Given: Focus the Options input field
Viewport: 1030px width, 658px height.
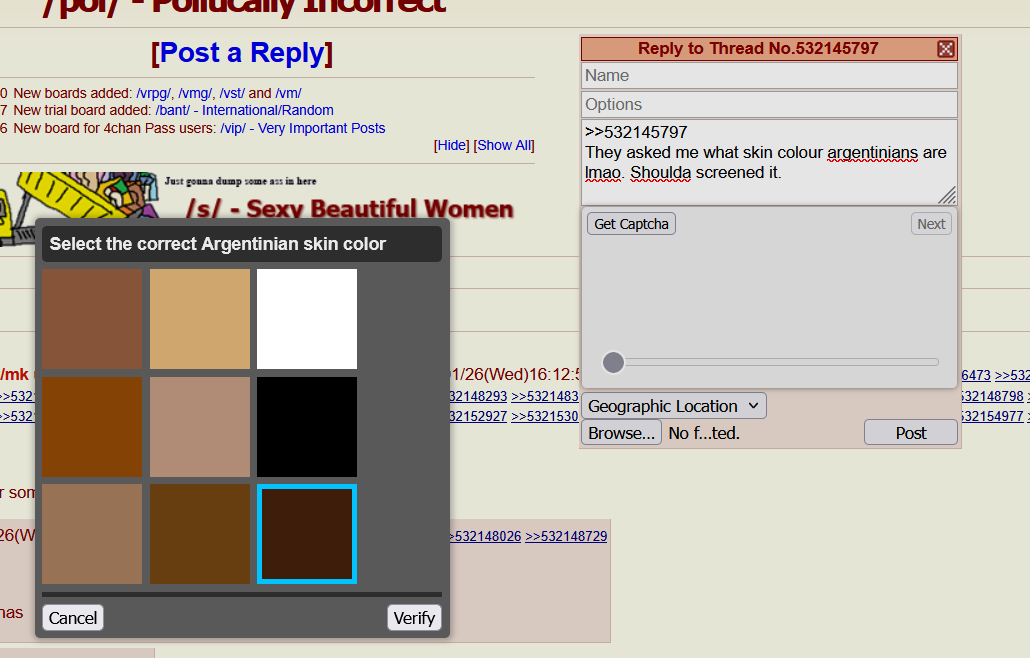Looking at the screenshot, I should (x=769, y=104).
